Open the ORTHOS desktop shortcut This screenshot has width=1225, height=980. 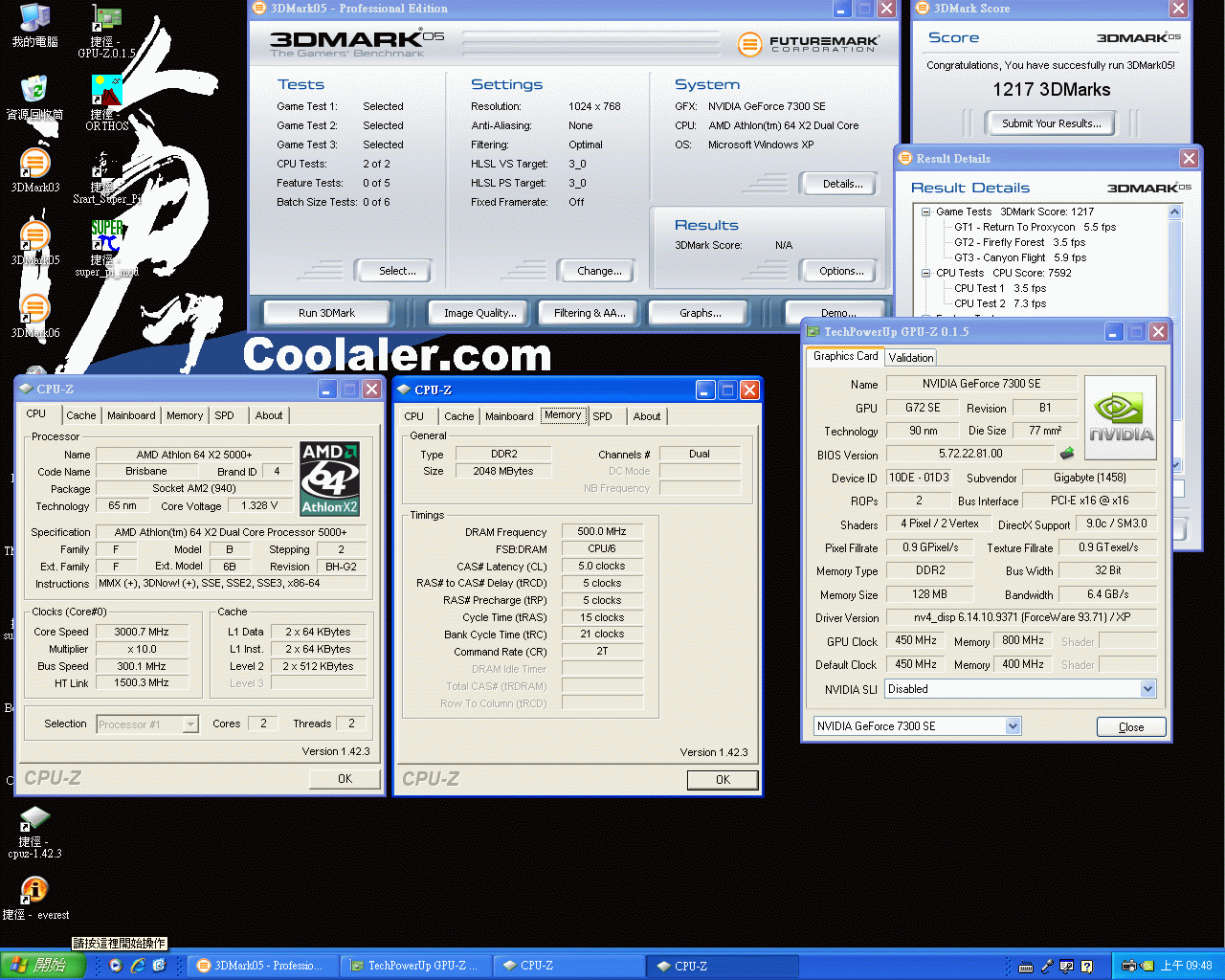tap(106, 93)
